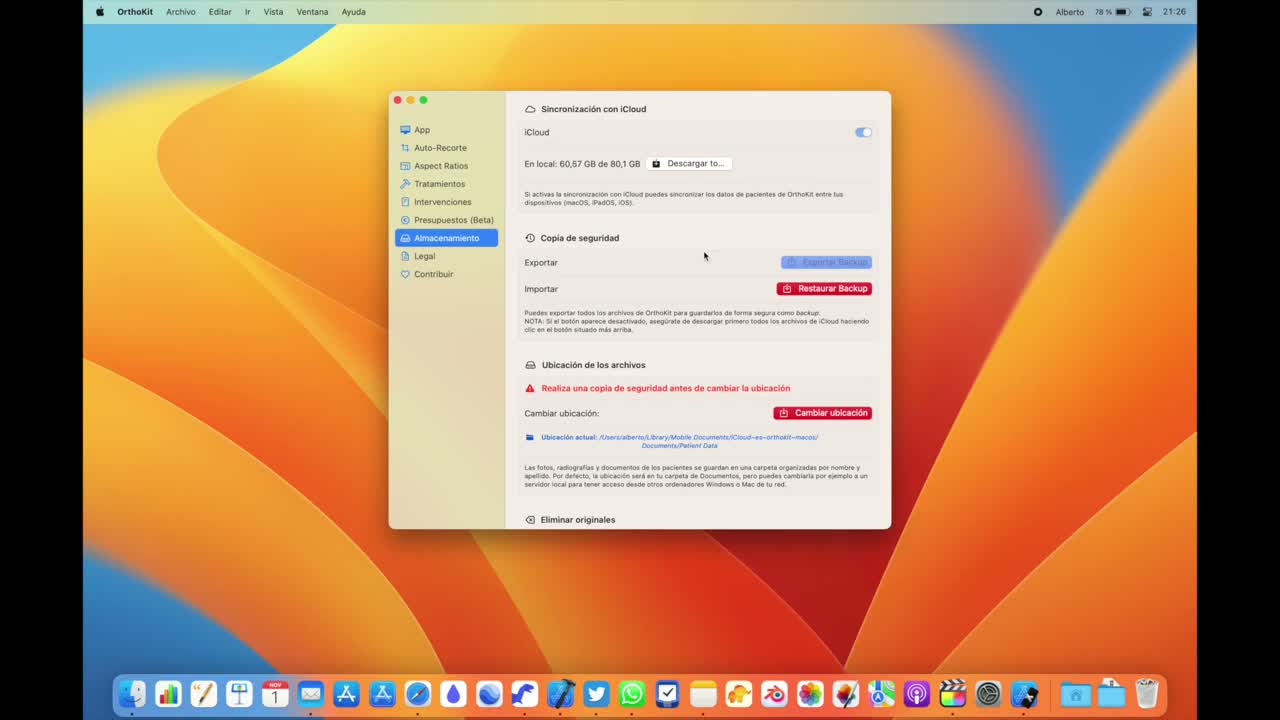Open Blender from the Dock

click(774, 693)
